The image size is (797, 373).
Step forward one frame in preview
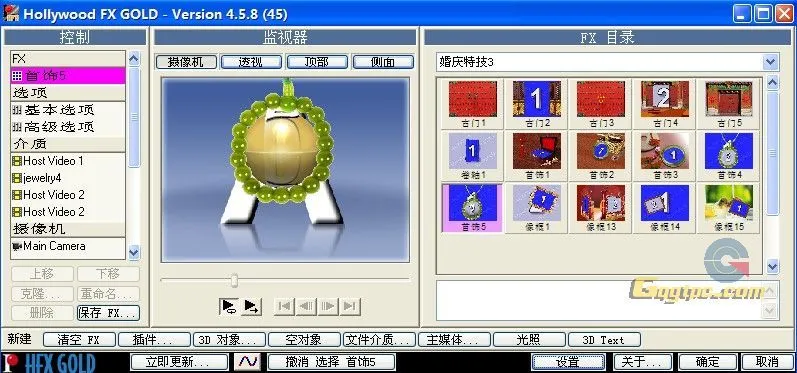point(328,306)
